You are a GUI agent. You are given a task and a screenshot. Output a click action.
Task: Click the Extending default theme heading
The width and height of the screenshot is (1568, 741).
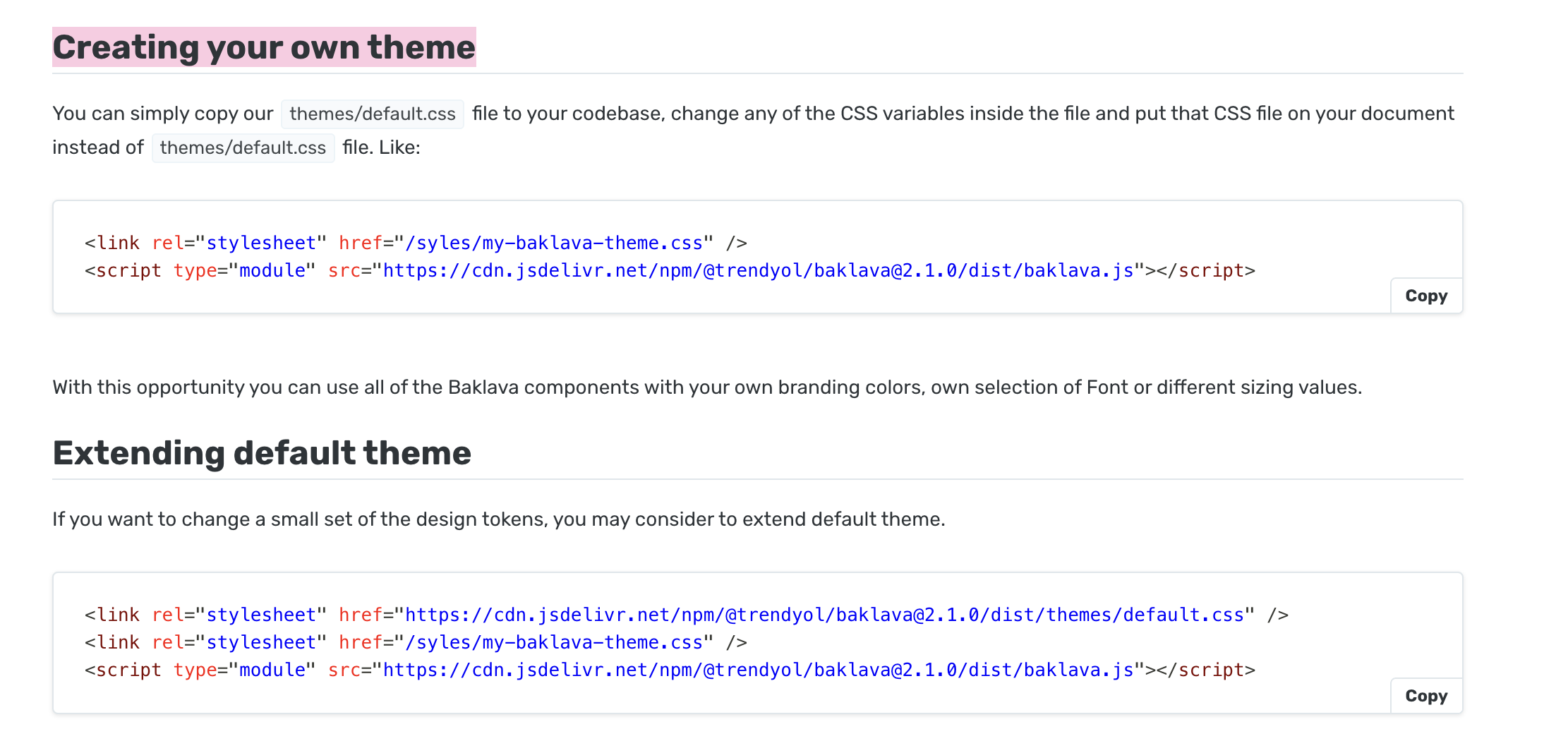click(x=262, y=452)
